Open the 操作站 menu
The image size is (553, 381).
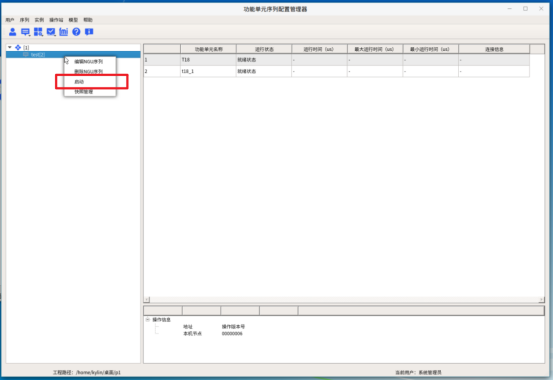click(x=56, y=20)
